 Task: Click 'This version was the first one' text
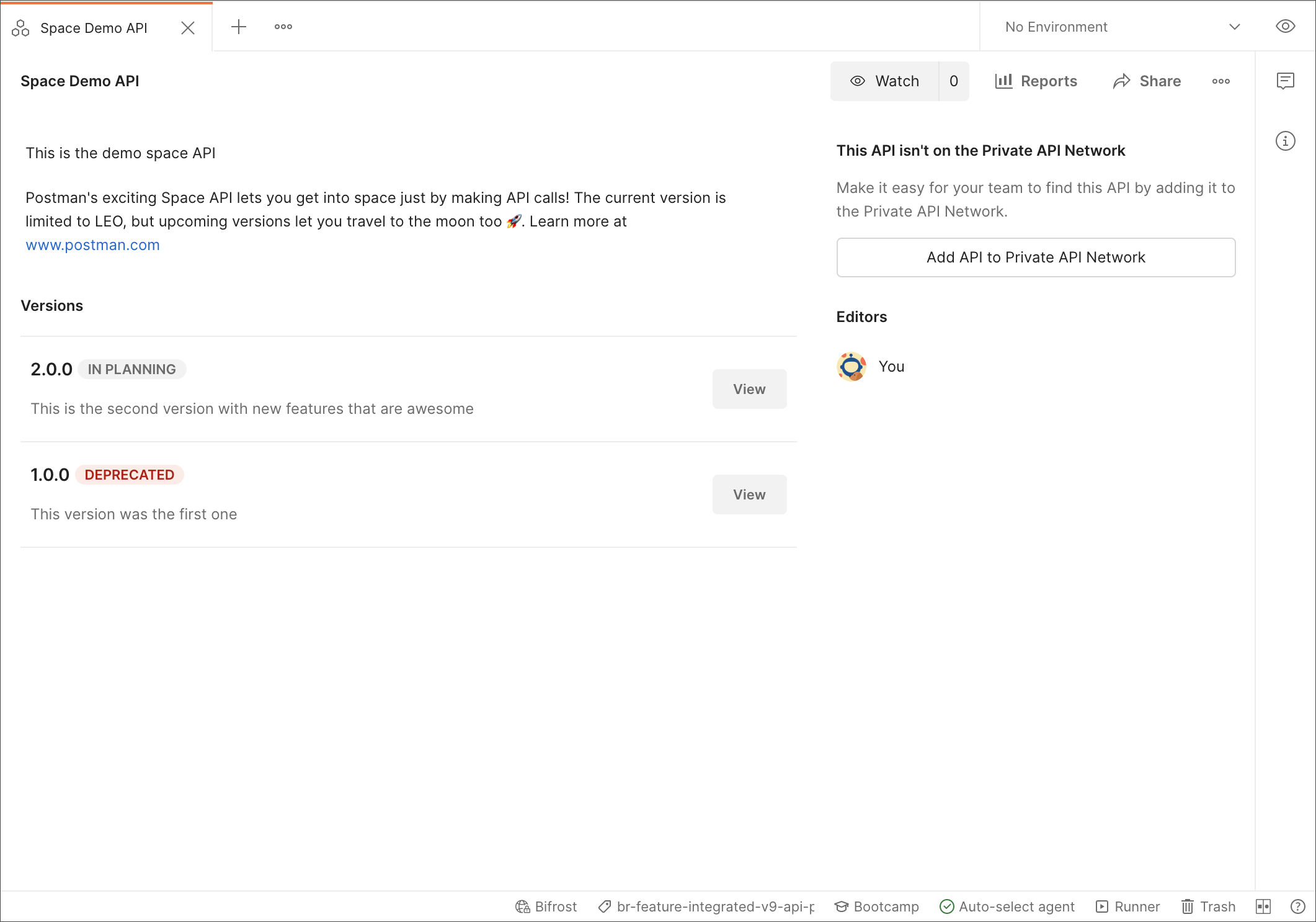click(x=134, y=514)
